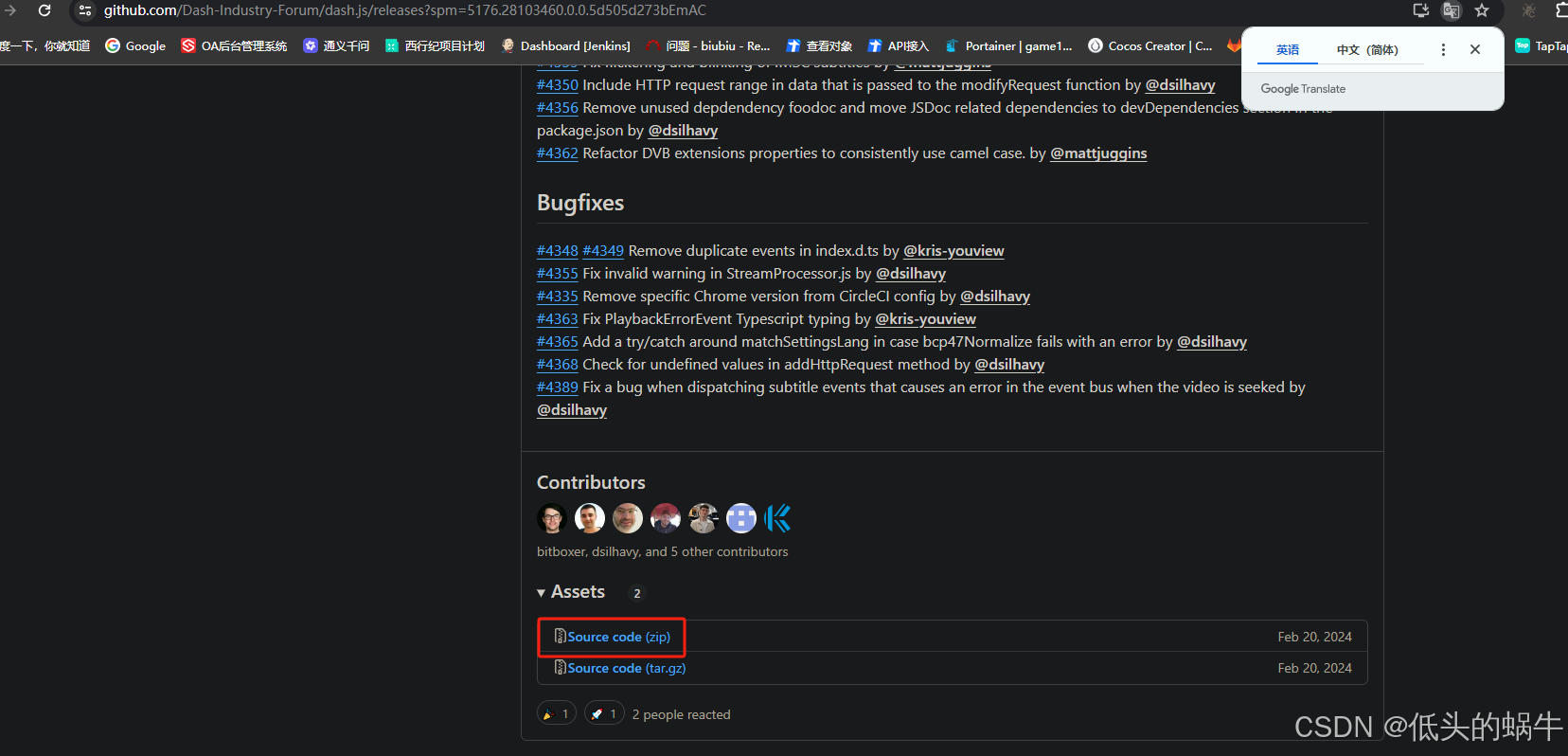Screen dimensions: 1568x756
Task: Open the 通义千问 bookmark
Action: click(336, 45)
